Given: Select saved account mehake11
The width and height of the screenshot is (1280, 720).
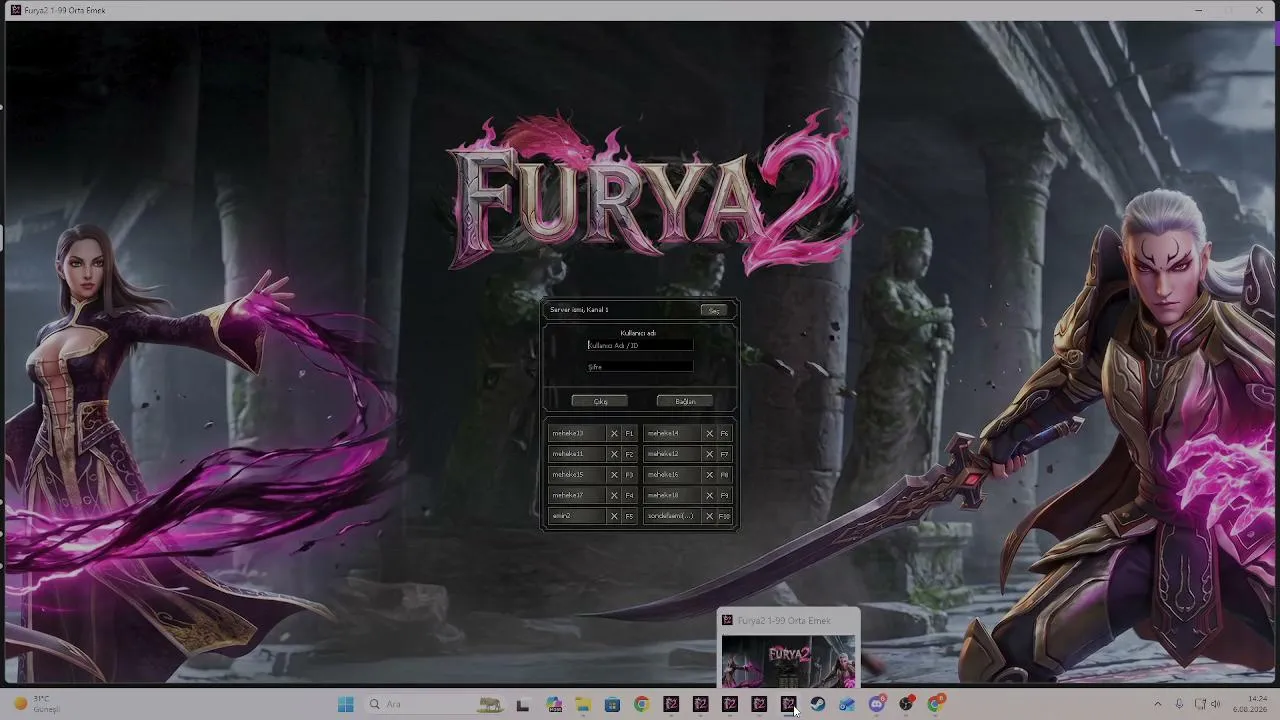Looking at the screenshot, I should tap(577, 454).
